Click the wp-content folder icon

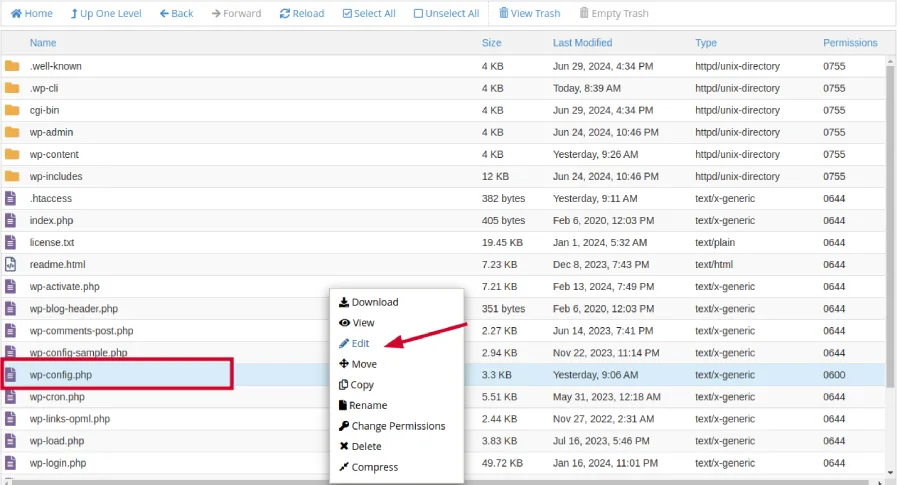(12, 154)
